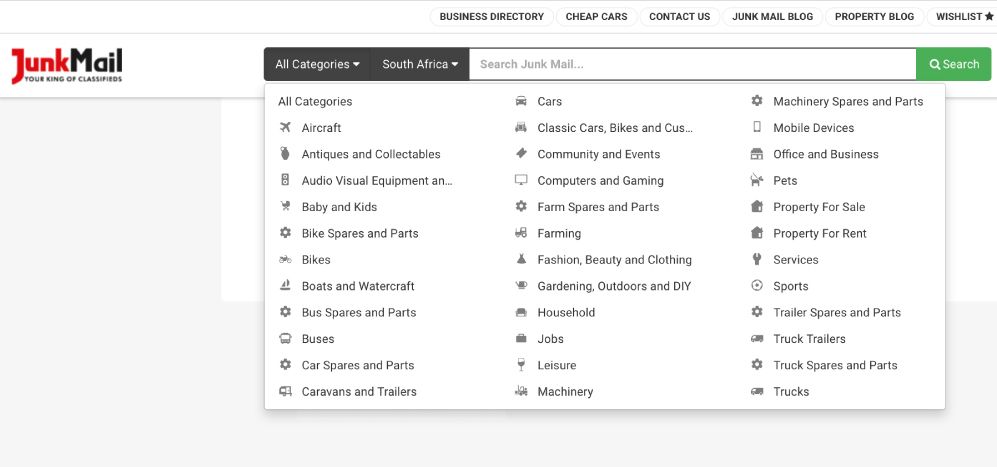Go to the Contact Us page
Viewport: 997px width, 467px height.
tap(679, 17)
